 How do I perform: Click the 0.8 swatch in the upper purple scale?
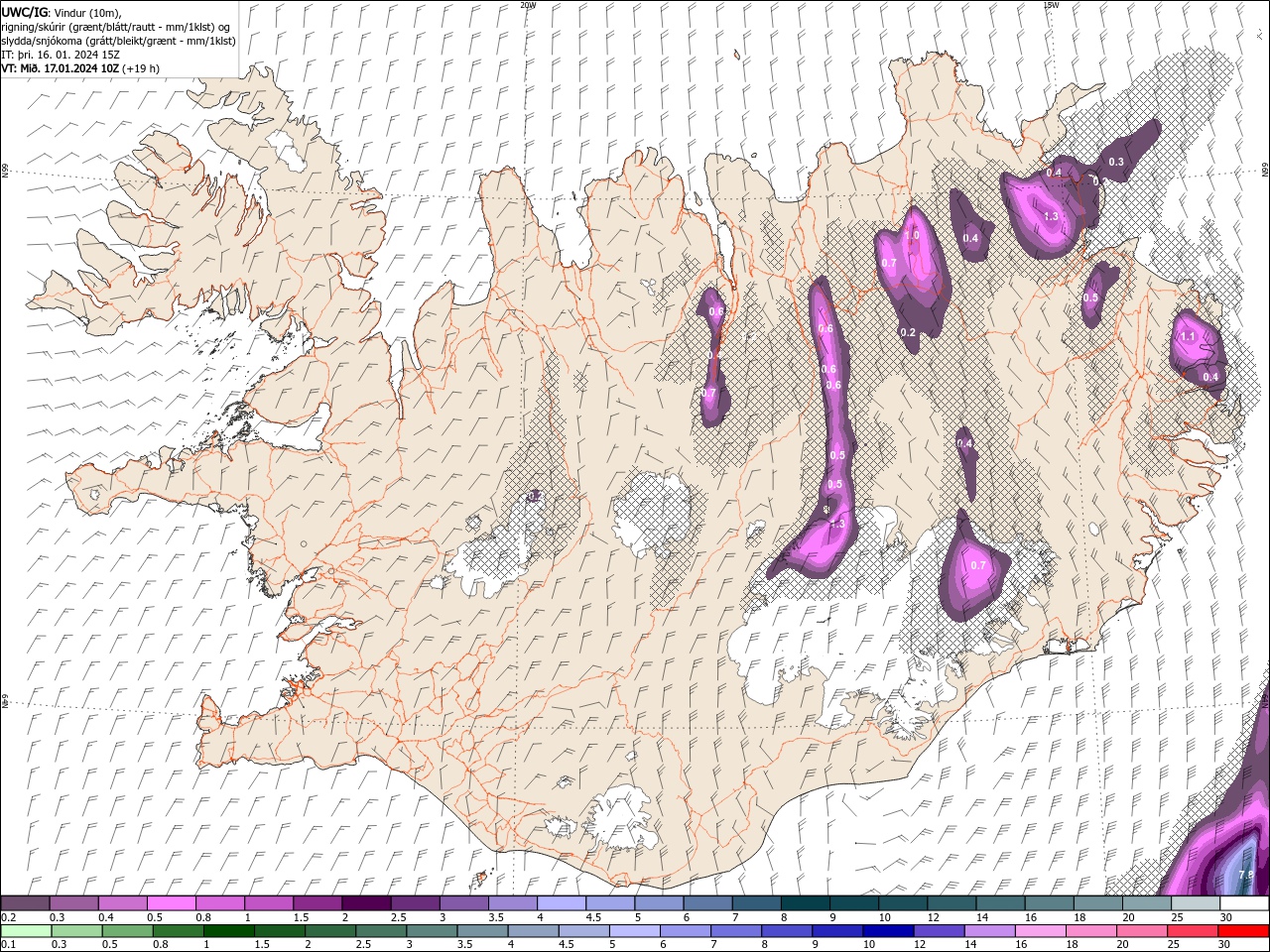(x=219, y=903)
